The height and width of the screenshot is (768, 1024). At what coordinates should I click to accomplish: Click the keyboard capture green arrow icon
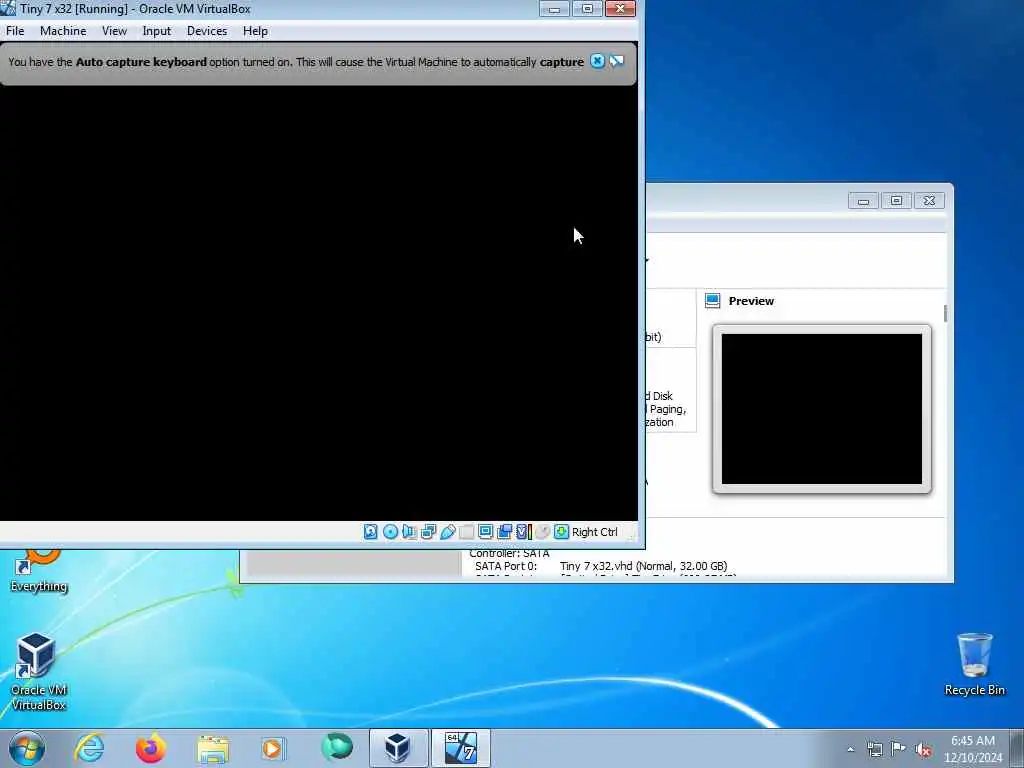click(561, 532)
